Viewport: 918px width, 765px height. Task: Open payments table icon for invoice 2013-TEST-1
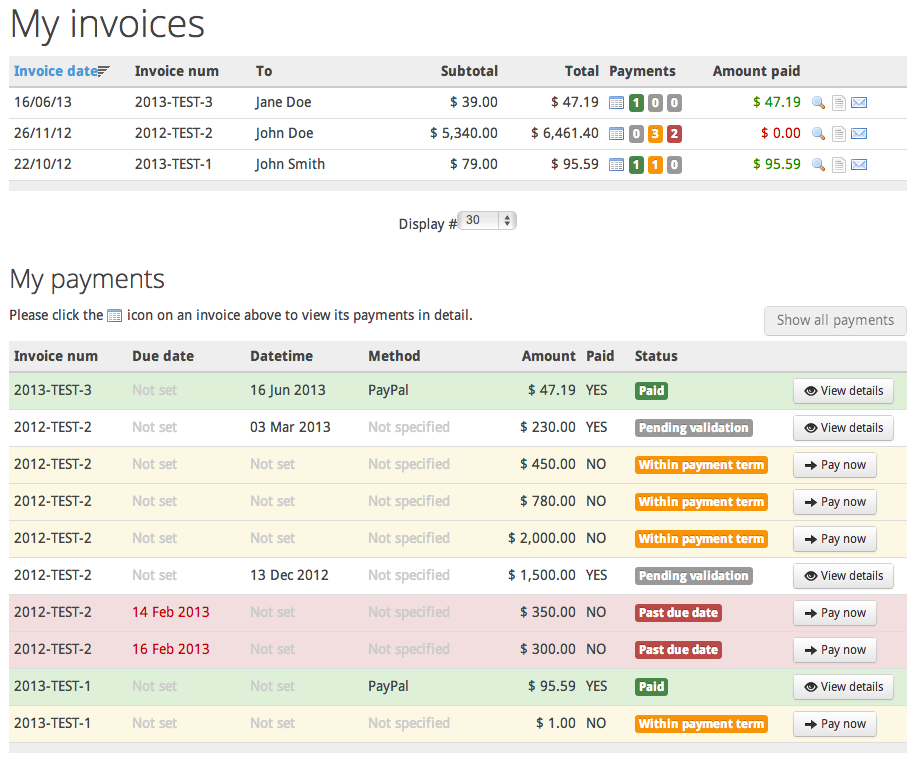click(x=616, y=165)
